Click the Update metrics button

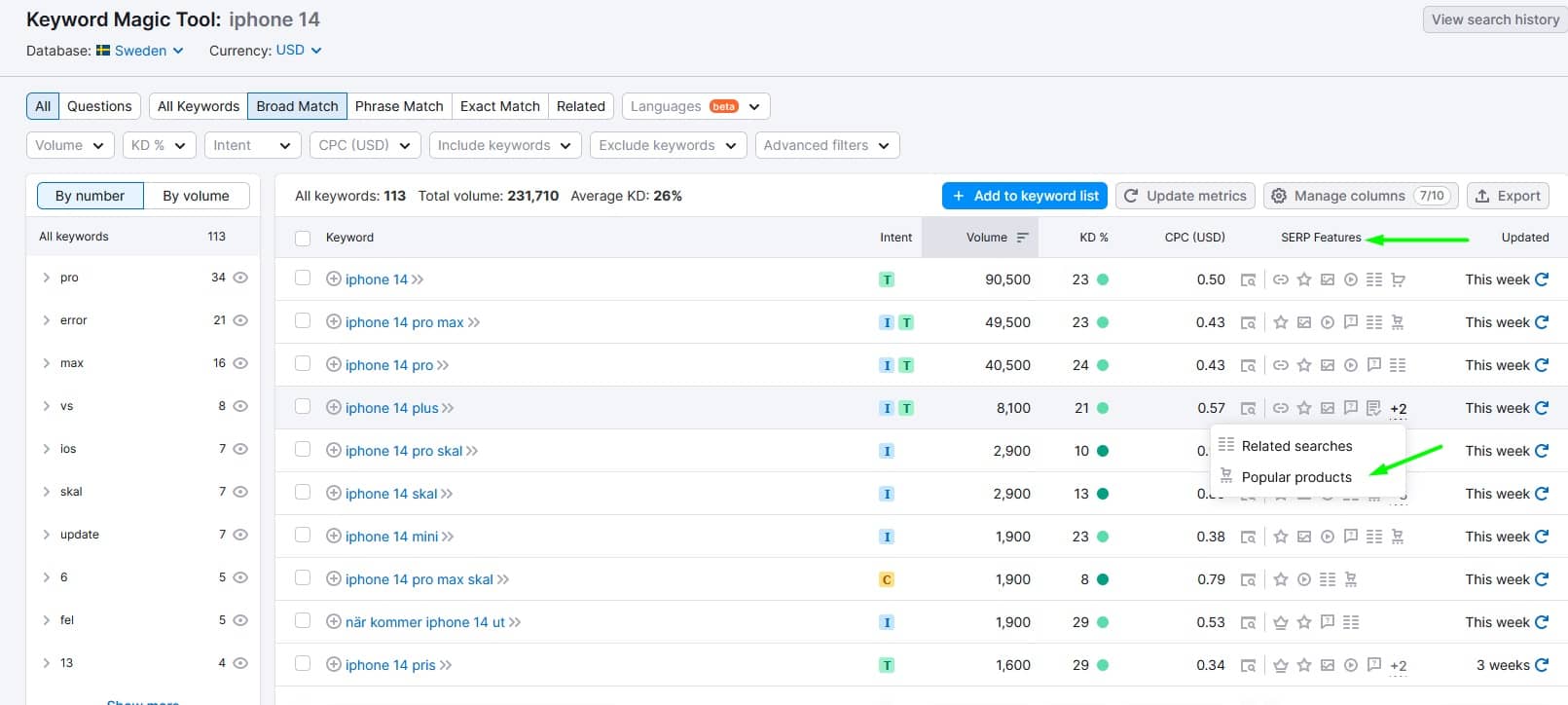pyautogui.click(x=1185, y=196)
